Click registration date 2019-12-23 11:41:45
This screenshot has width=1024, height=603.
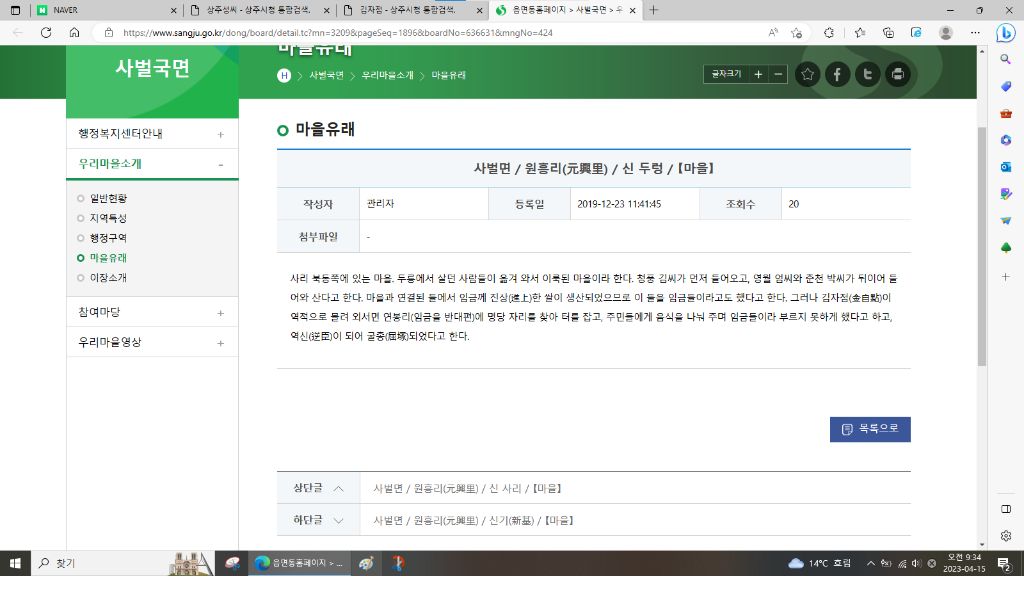pos(619,204)
